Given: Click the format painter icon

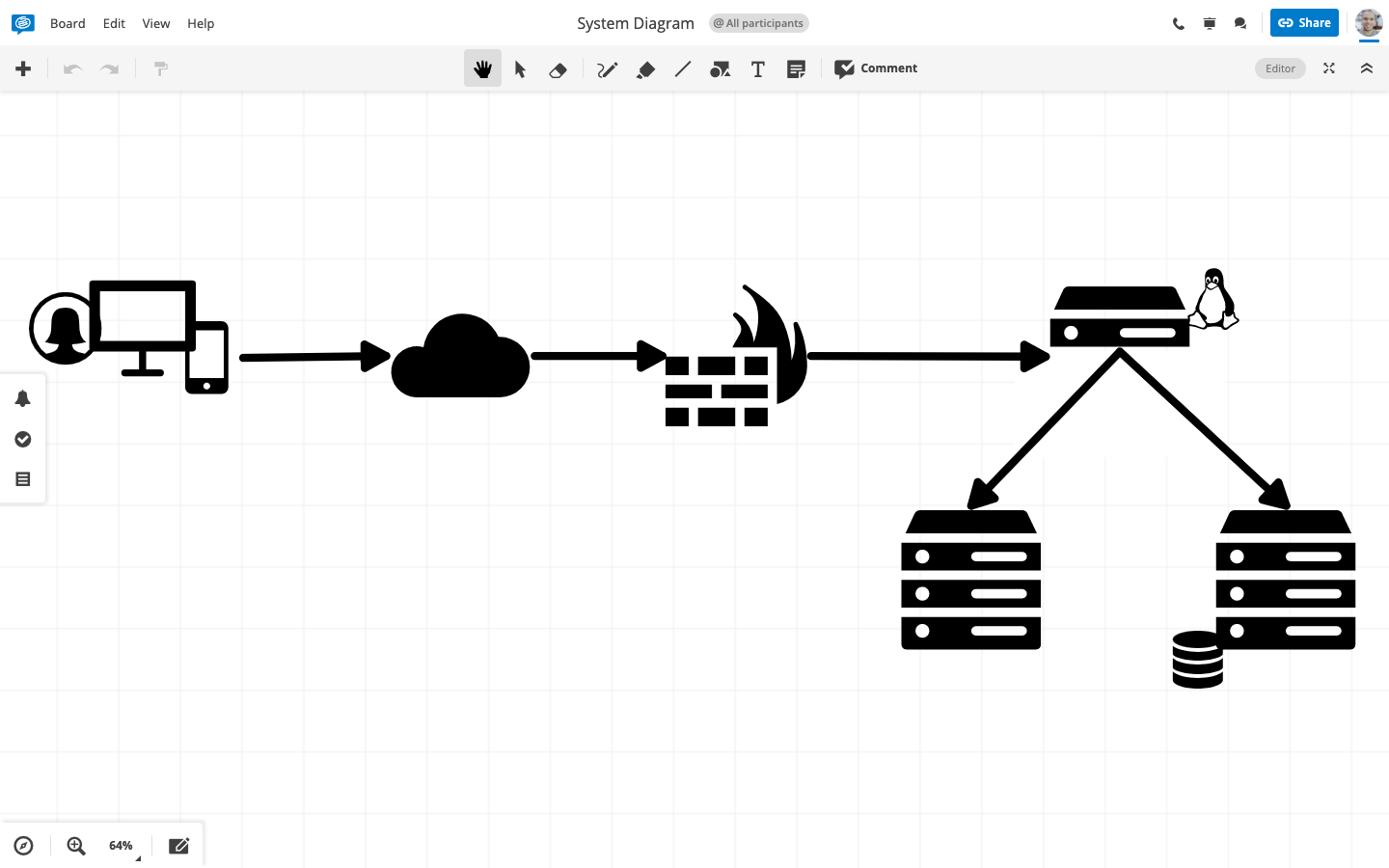Looking at the screenshot, I should click(x=161, y=68).
